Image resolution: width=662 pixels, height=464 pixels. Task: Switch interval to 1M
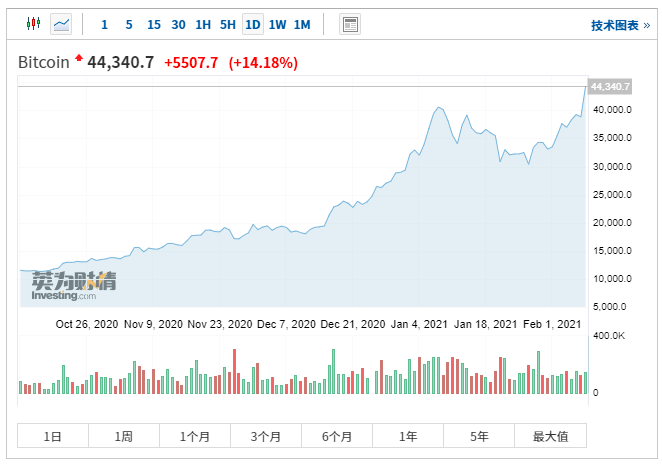point(302,24)
